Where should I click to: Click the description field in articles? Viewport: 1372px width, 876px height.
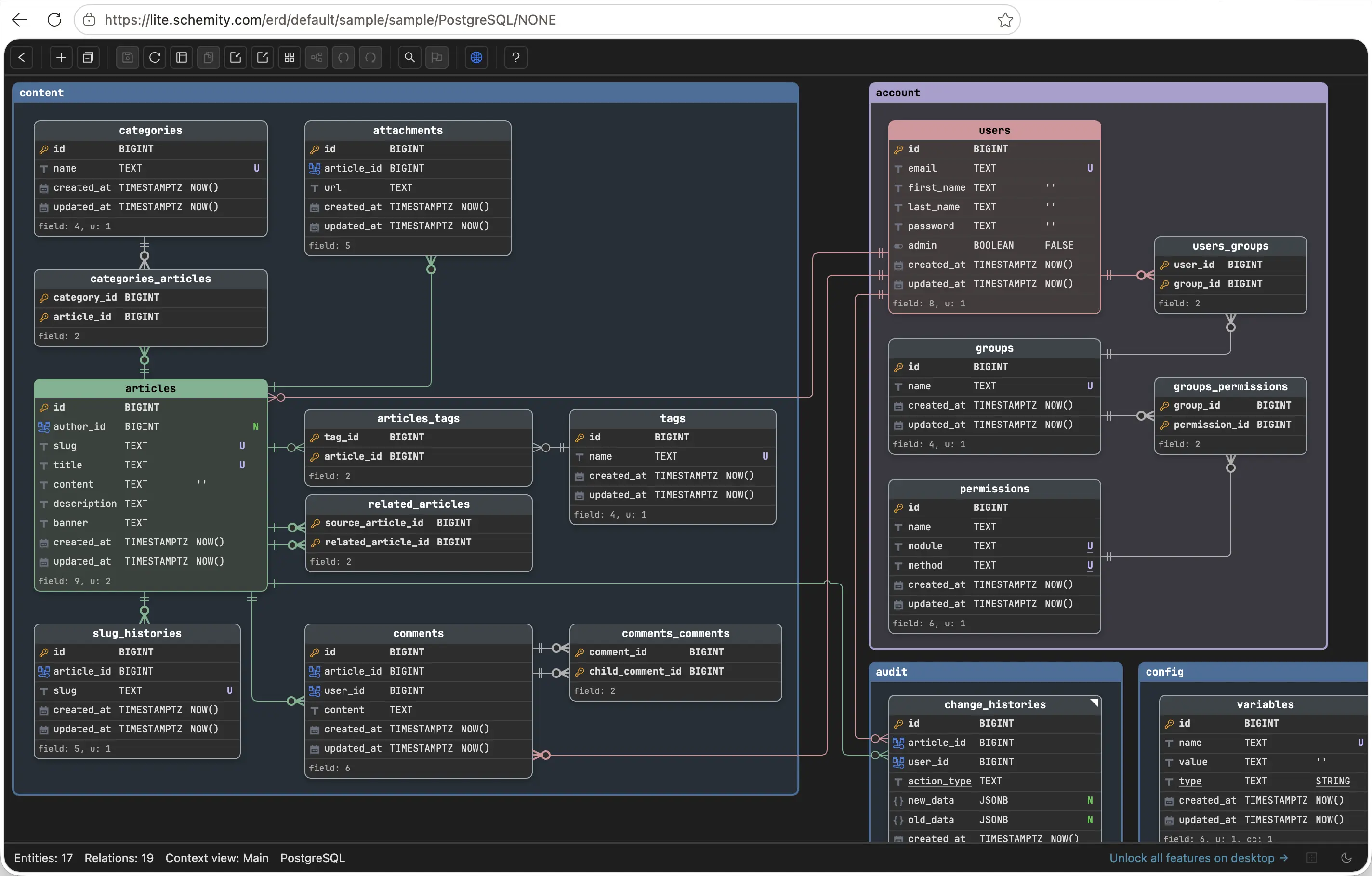click(150, 504)
